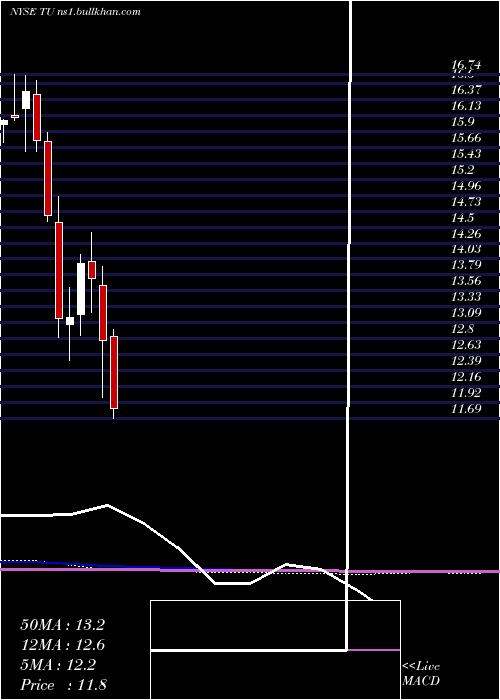The width and height of the screenshot is (500, 700).
Task: Click the 15.9 price label
Action: click(x=462, y=122)
